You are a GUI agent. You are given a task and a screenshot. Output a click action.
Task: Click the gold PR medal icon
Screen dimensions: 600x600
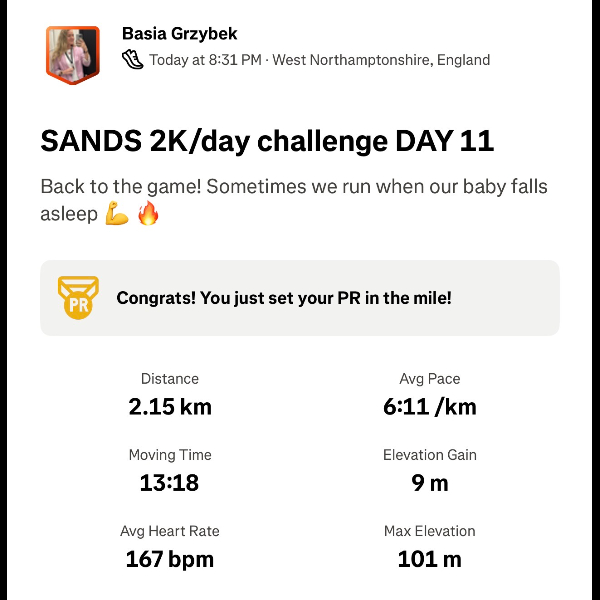[x=78, y=297]
